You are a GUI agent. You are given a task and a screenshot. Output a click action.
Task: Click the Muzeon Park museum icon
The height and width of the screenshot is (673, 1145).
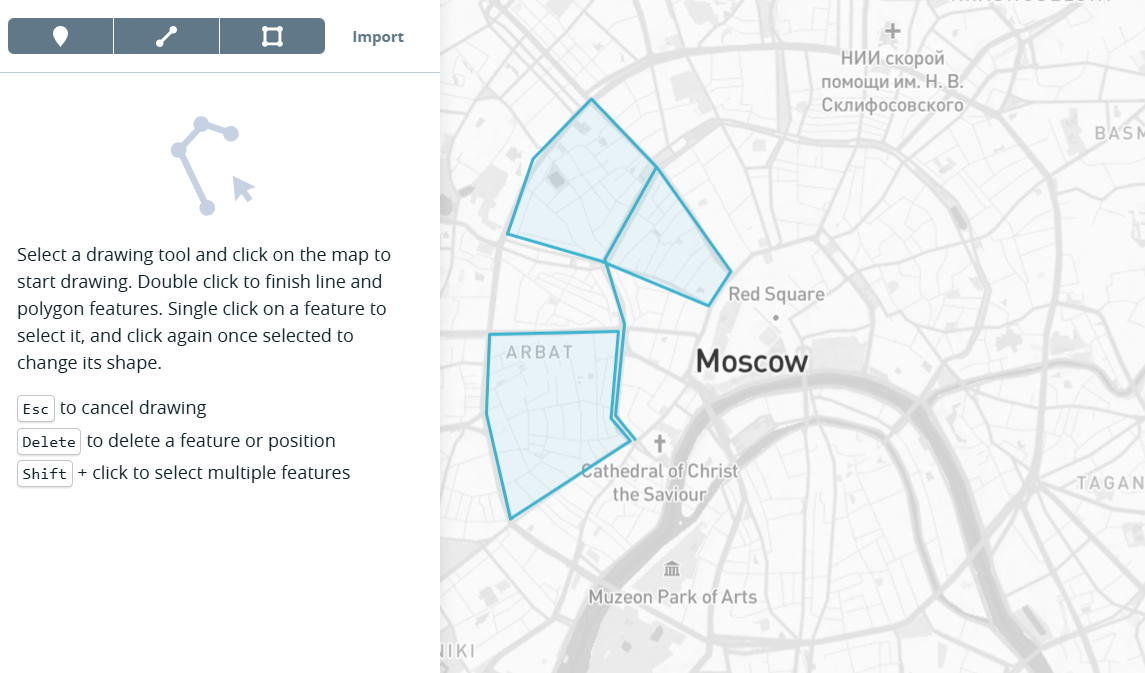point(672,569)
